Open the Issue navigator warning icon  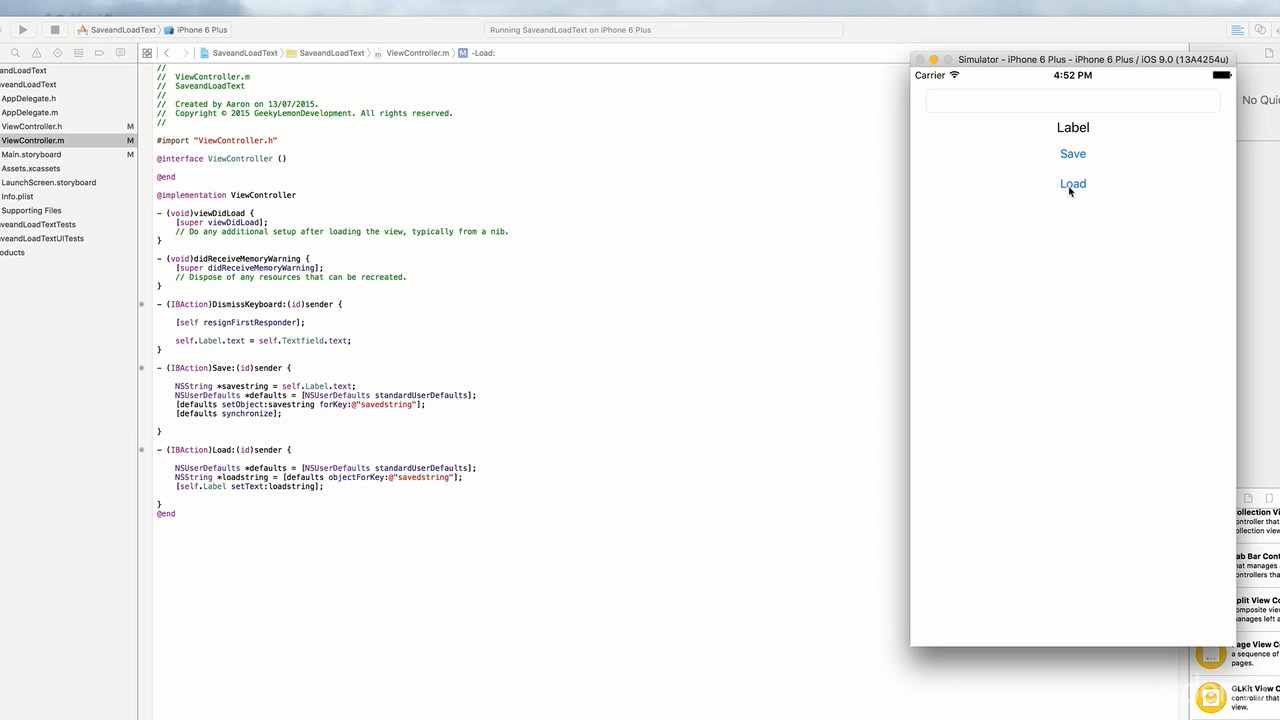tap(37, 53)
